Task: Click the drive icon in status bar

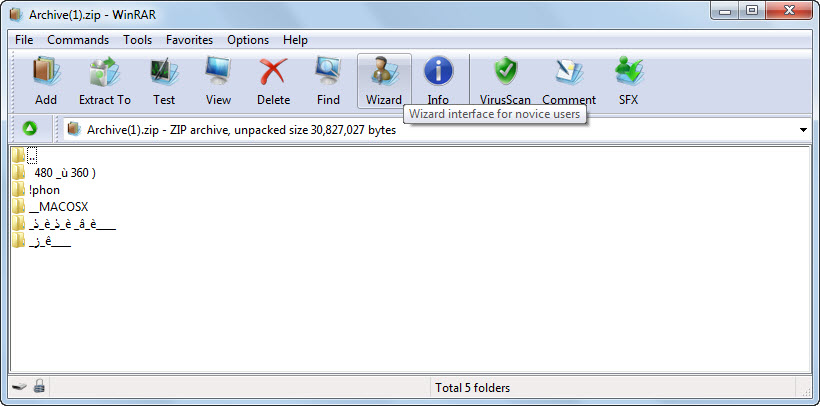Action: 19,388
